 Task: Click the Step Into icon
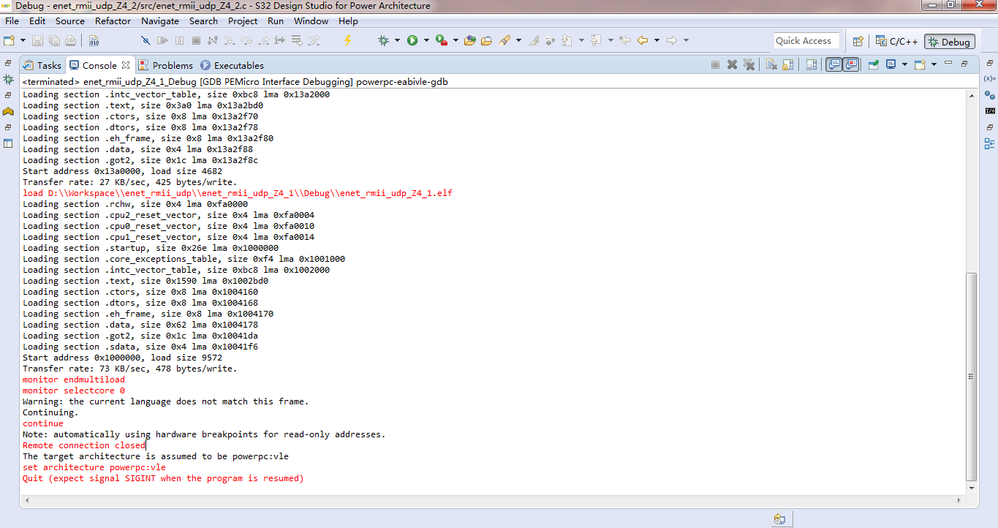[x=229, y=41]
